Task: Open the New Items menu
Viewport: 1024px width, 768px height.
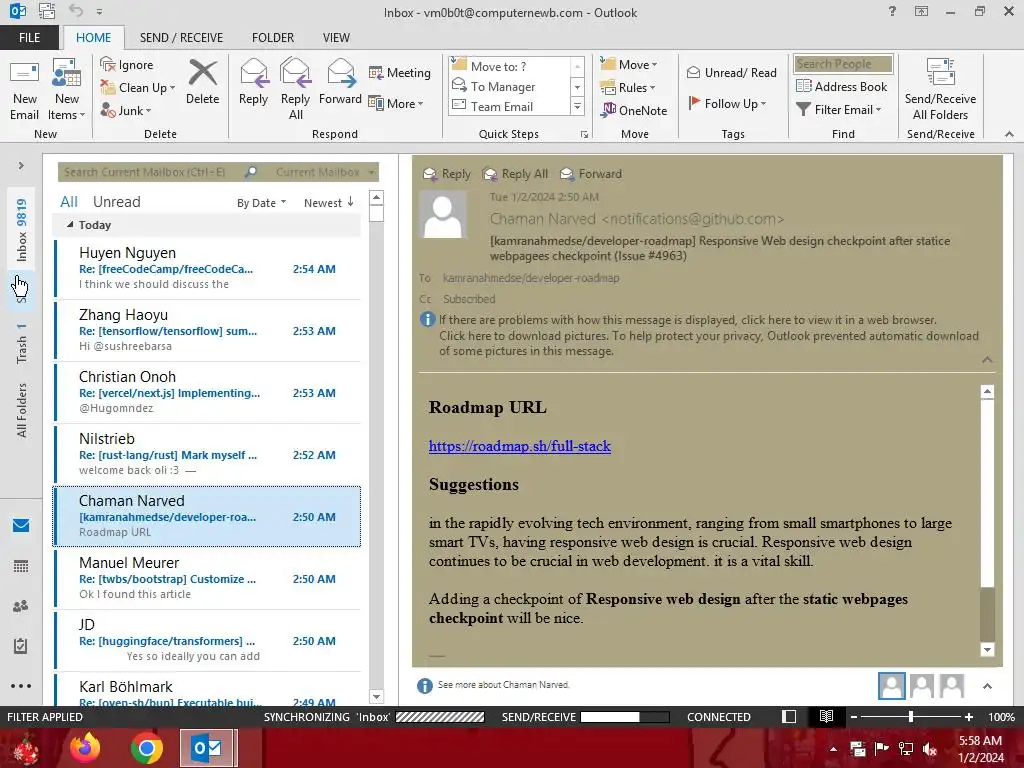Action: coord(67,90)
